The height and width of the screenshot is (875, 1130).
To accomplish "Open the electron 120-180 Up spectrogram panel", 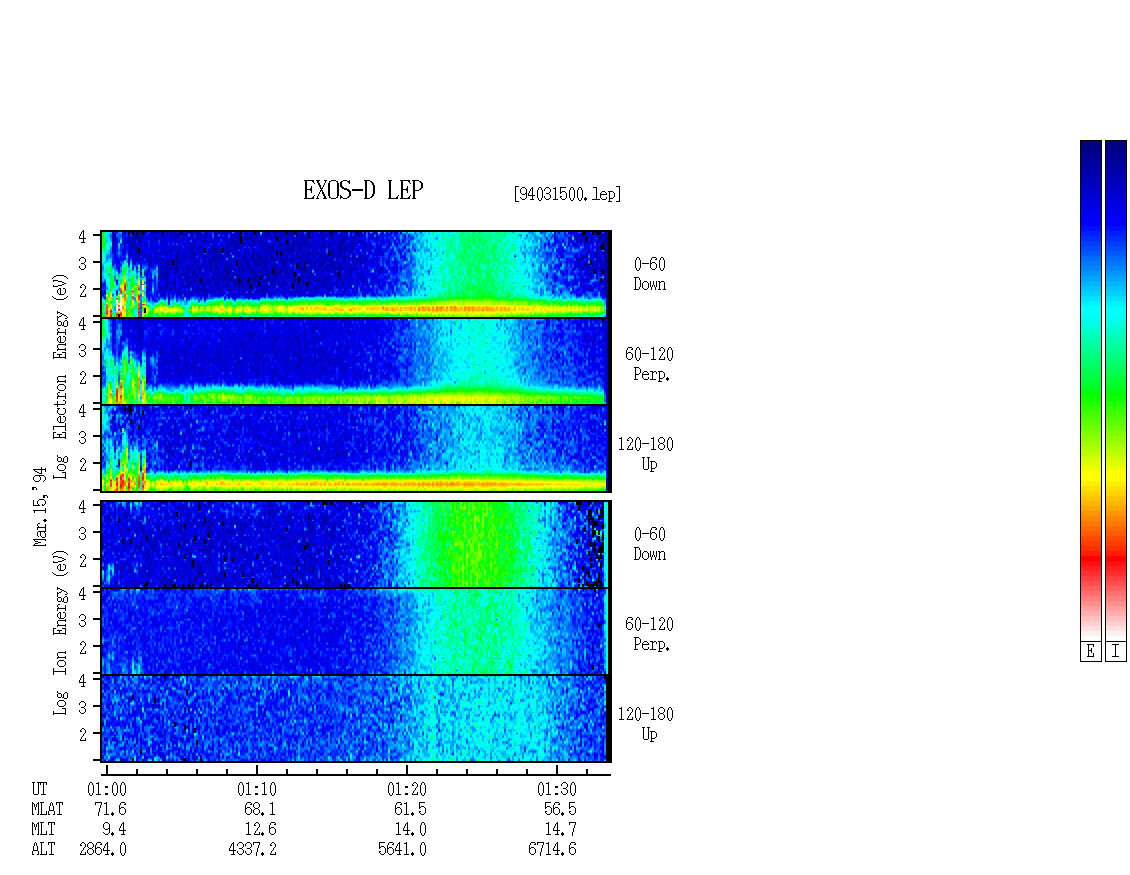I will point(355,448).
